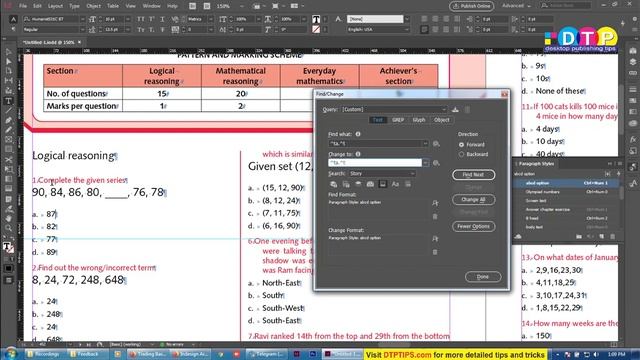The height and width of the screenshot is (360, 640).
Task: Click the stroke none swatch in control panel
Action: (x=316, y=29)
